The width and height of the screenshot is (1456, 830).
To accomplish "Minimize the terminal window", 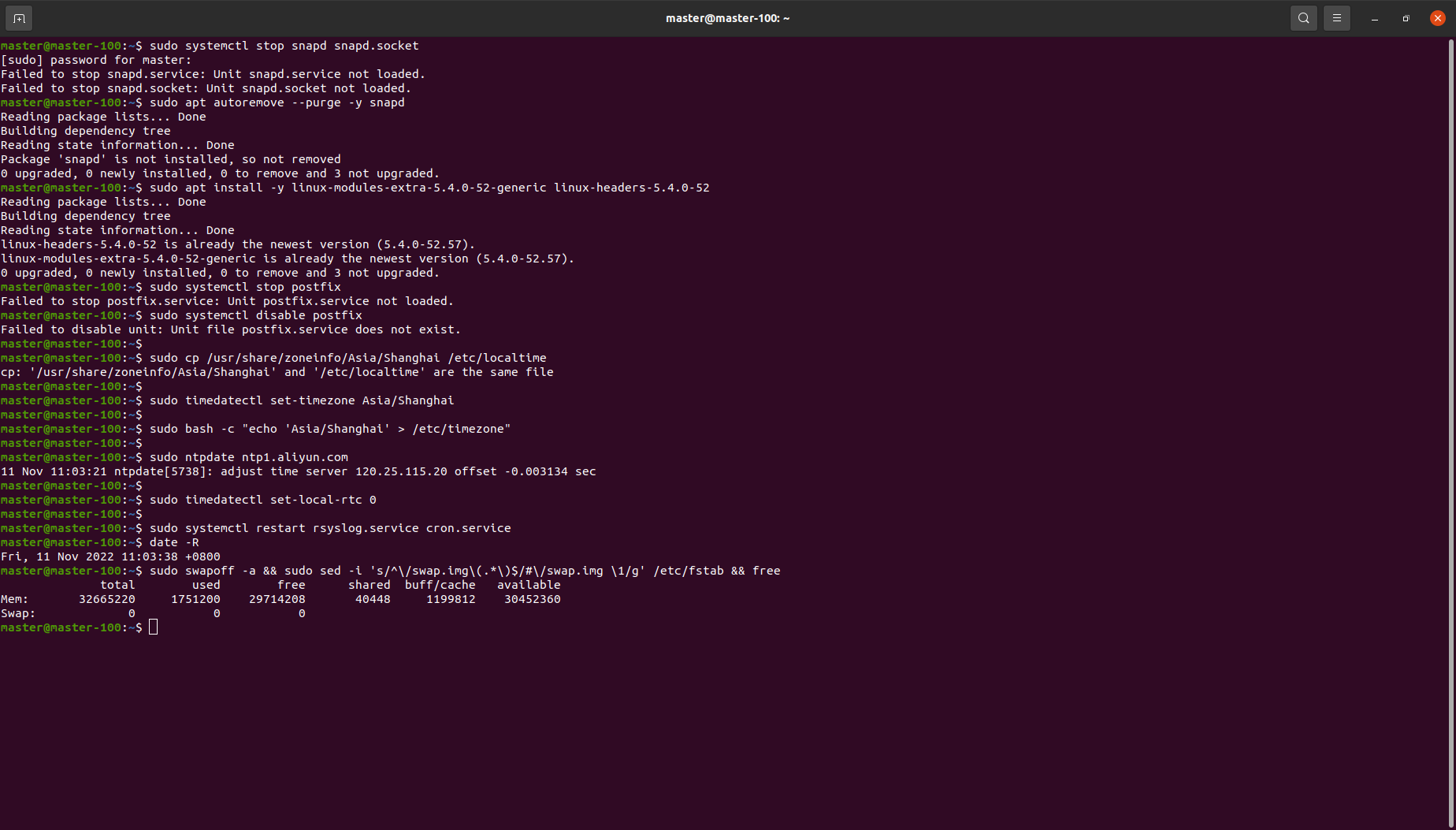I will 1374,18.
